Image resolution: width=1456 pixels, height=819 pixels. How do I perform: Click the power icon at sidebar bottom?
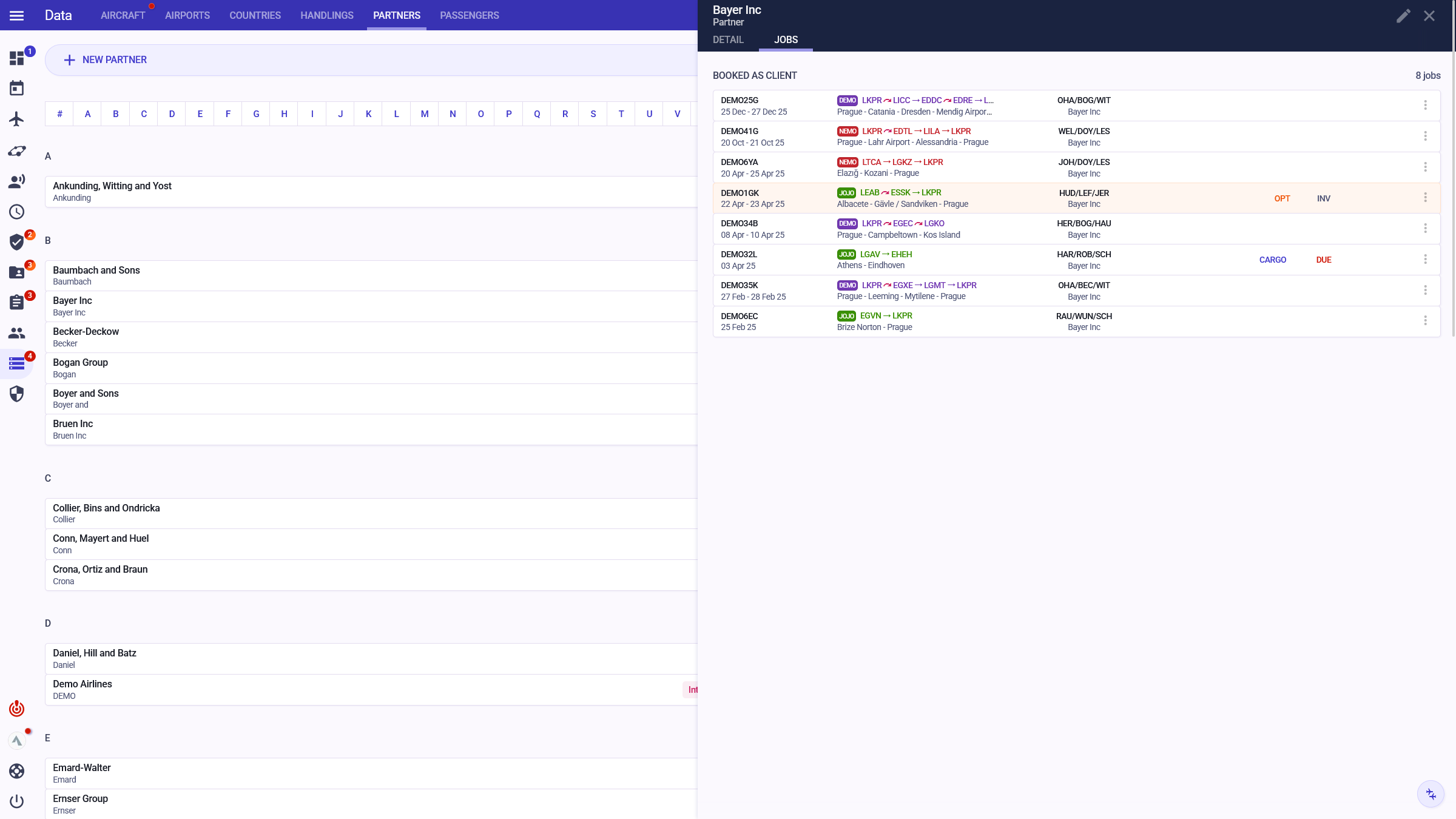pos(17,801)
